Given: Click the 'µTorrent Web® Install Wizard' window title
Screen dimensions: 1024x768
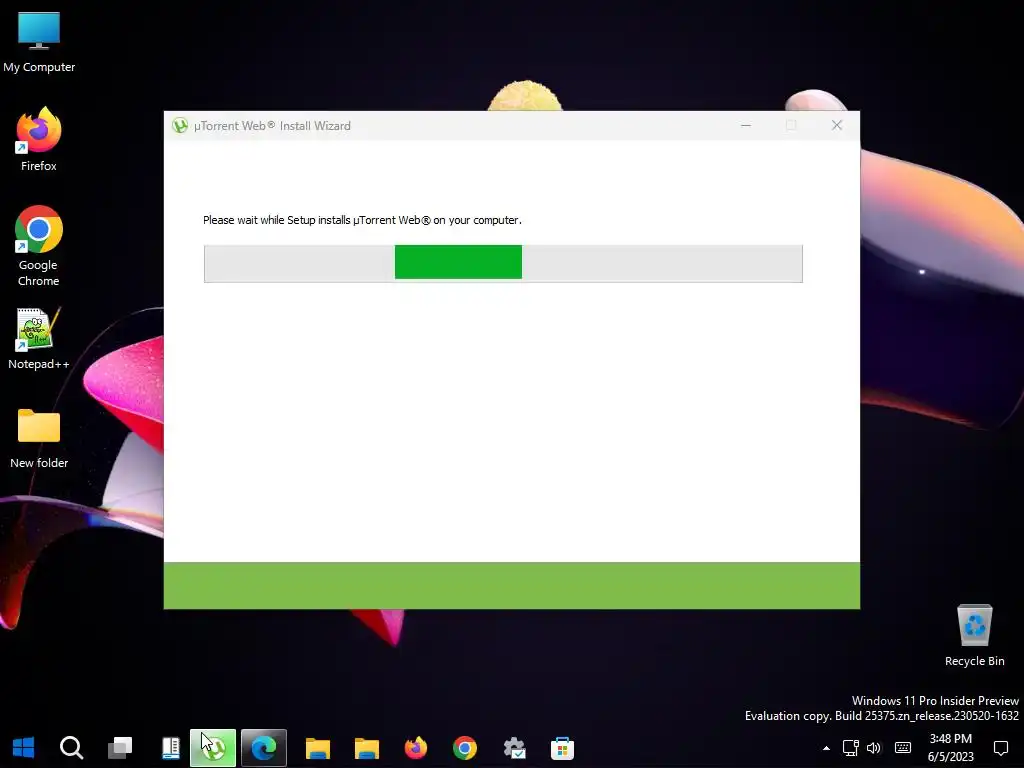Looking at the screenshot, I should point(272,125).
